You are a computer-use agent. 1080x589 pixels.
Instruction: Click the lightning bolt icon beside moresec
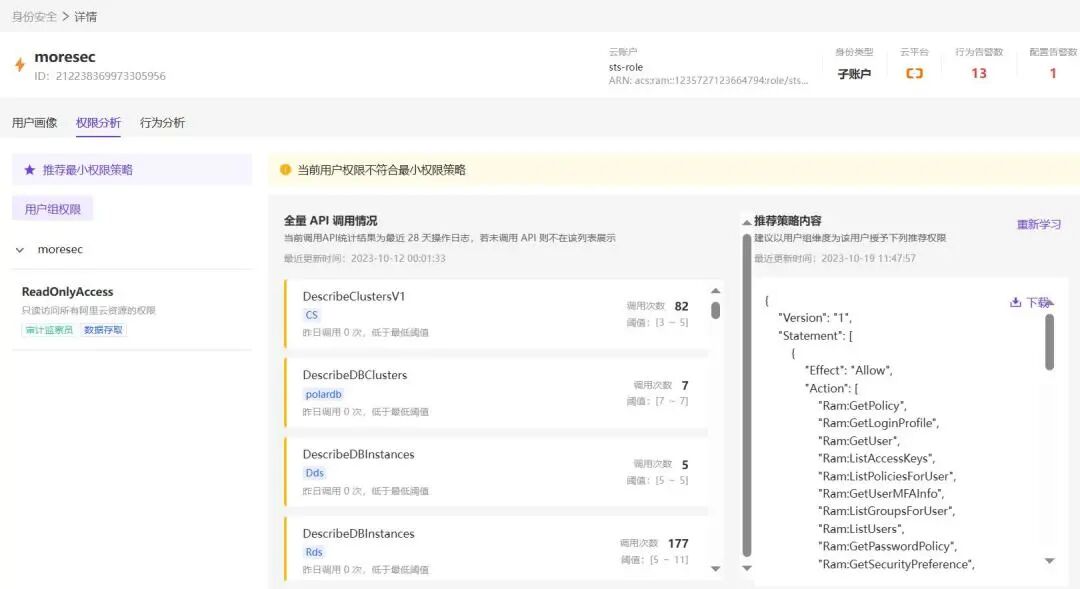[x=20, y=64]
